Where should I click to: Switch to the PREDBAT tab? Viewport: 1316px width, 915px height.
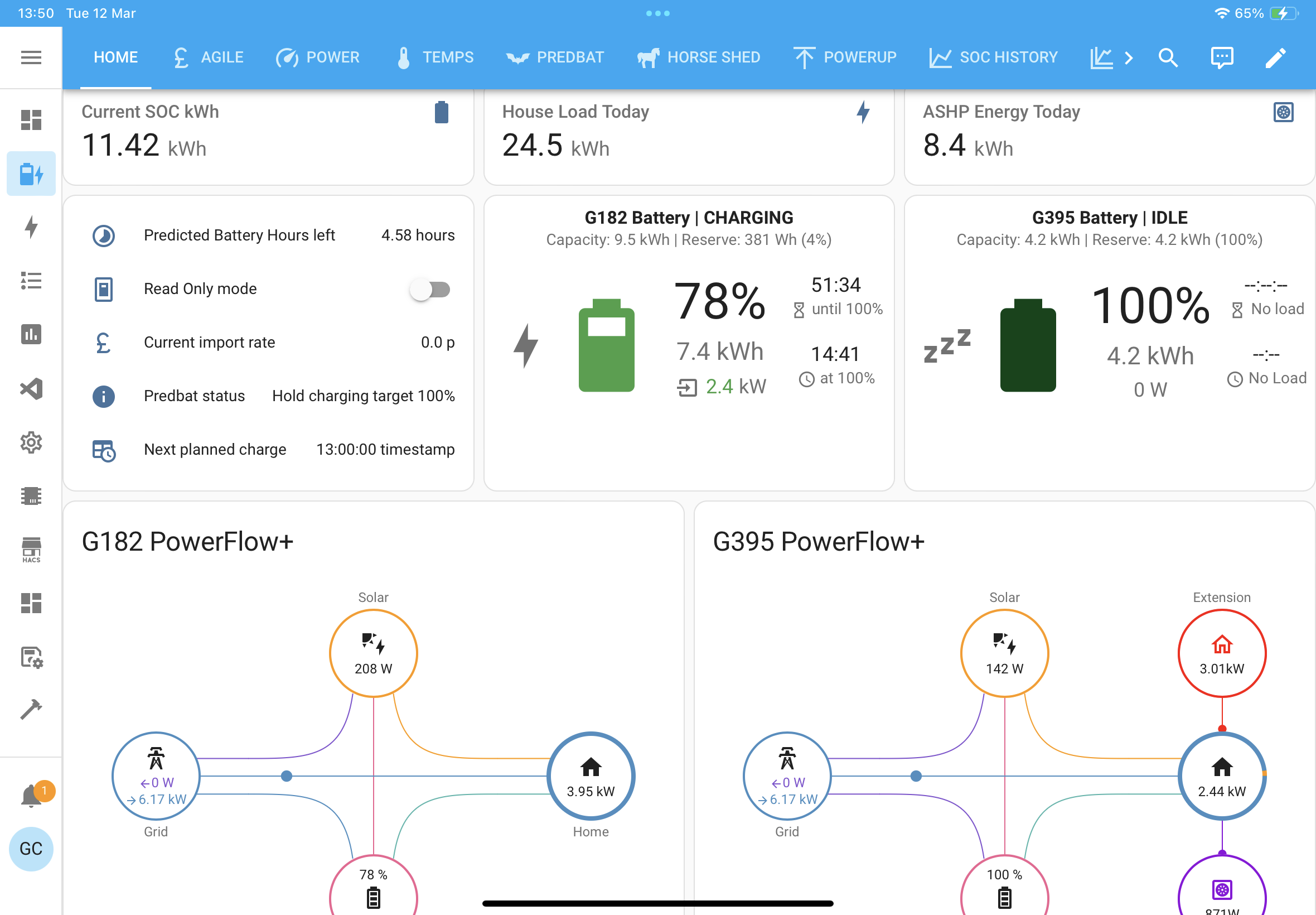[555, 57]
